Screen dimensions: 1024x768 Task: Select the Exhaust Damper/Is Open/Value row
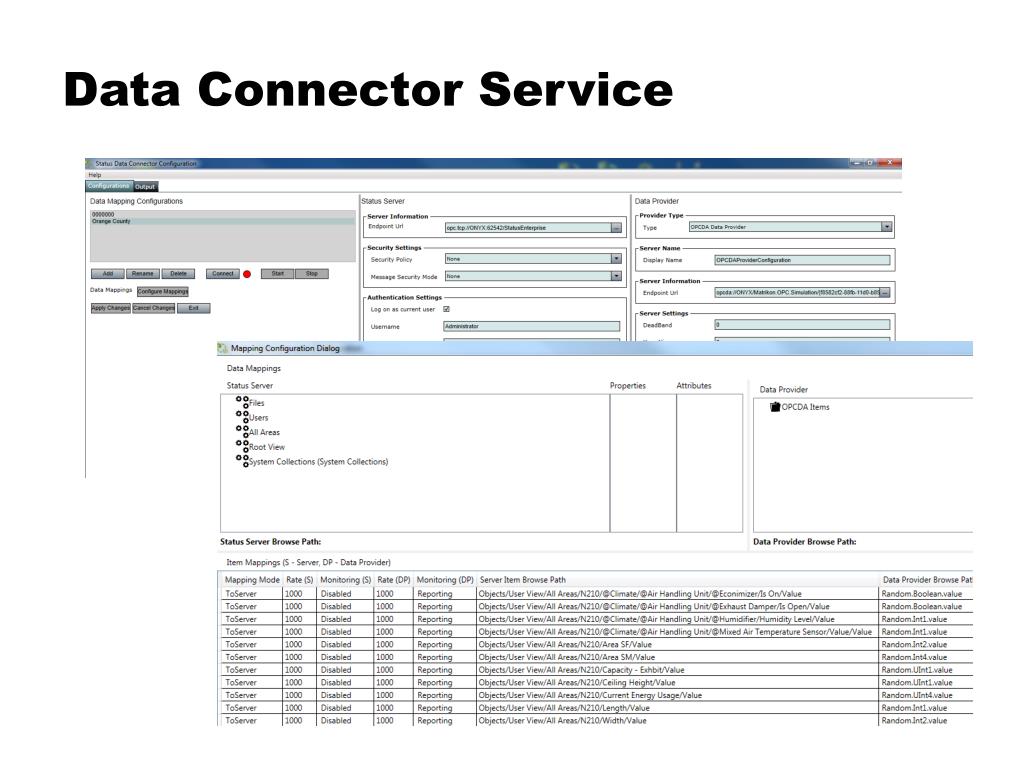(596, 606)
